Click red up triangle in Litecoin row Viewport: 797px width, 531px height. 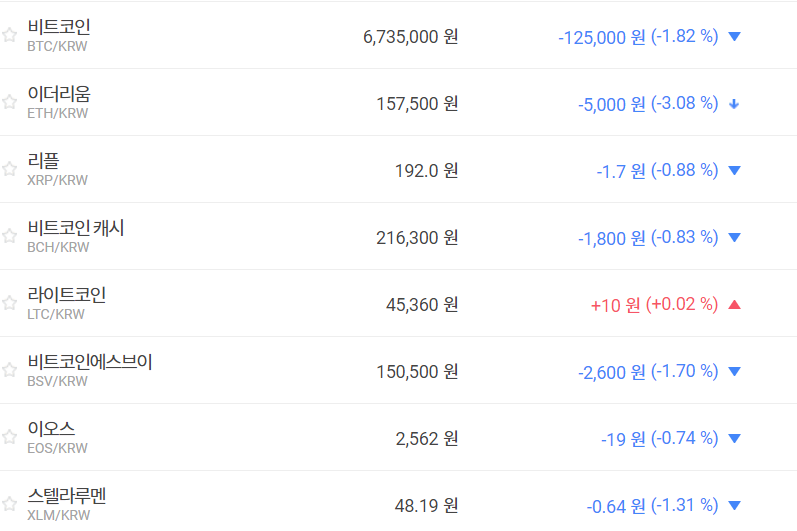(735, 305)
